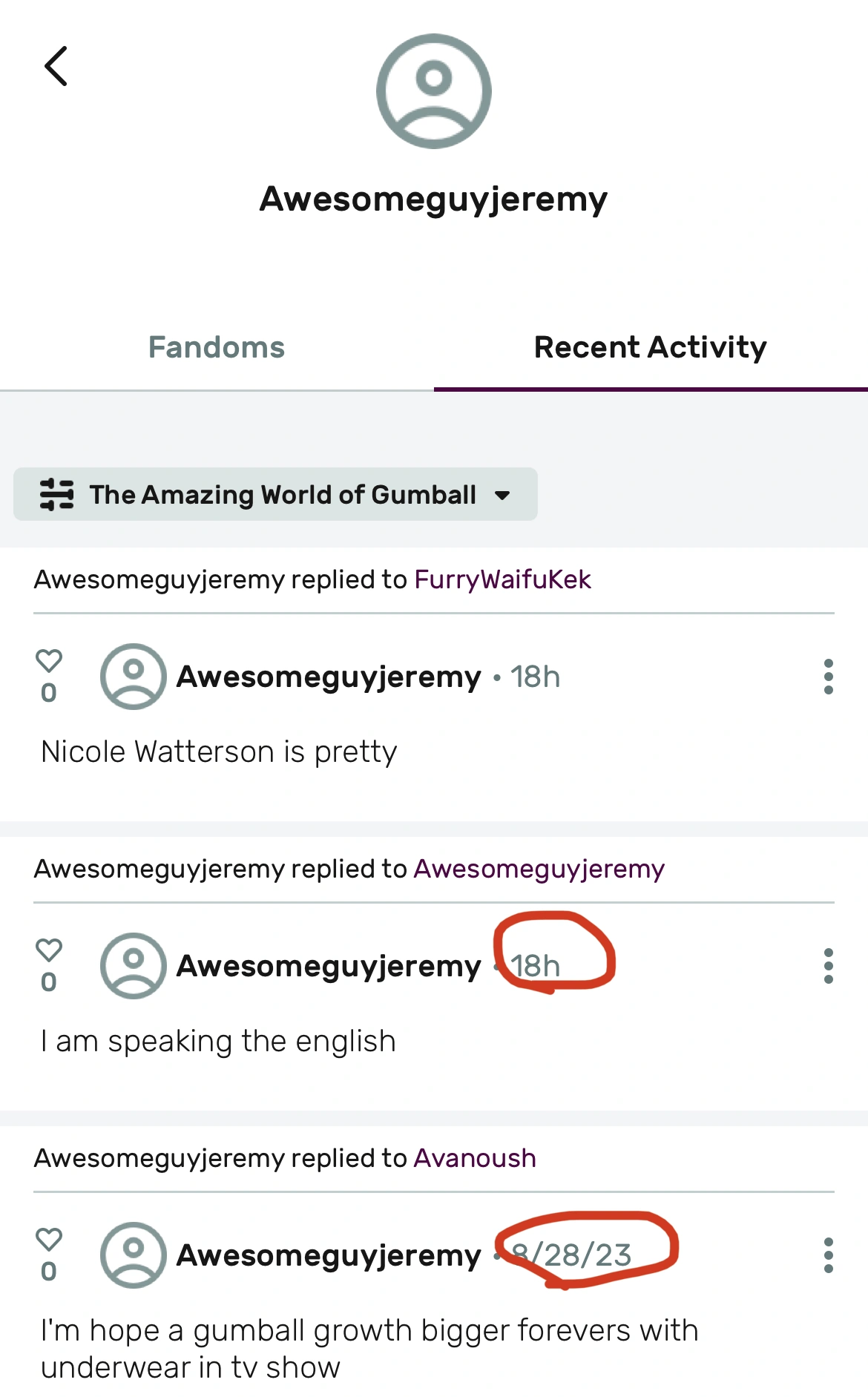This screenshot has width=868, height=1397.
Task: Switch to the Fandoms tab
Action: click(x=217, y=347)
